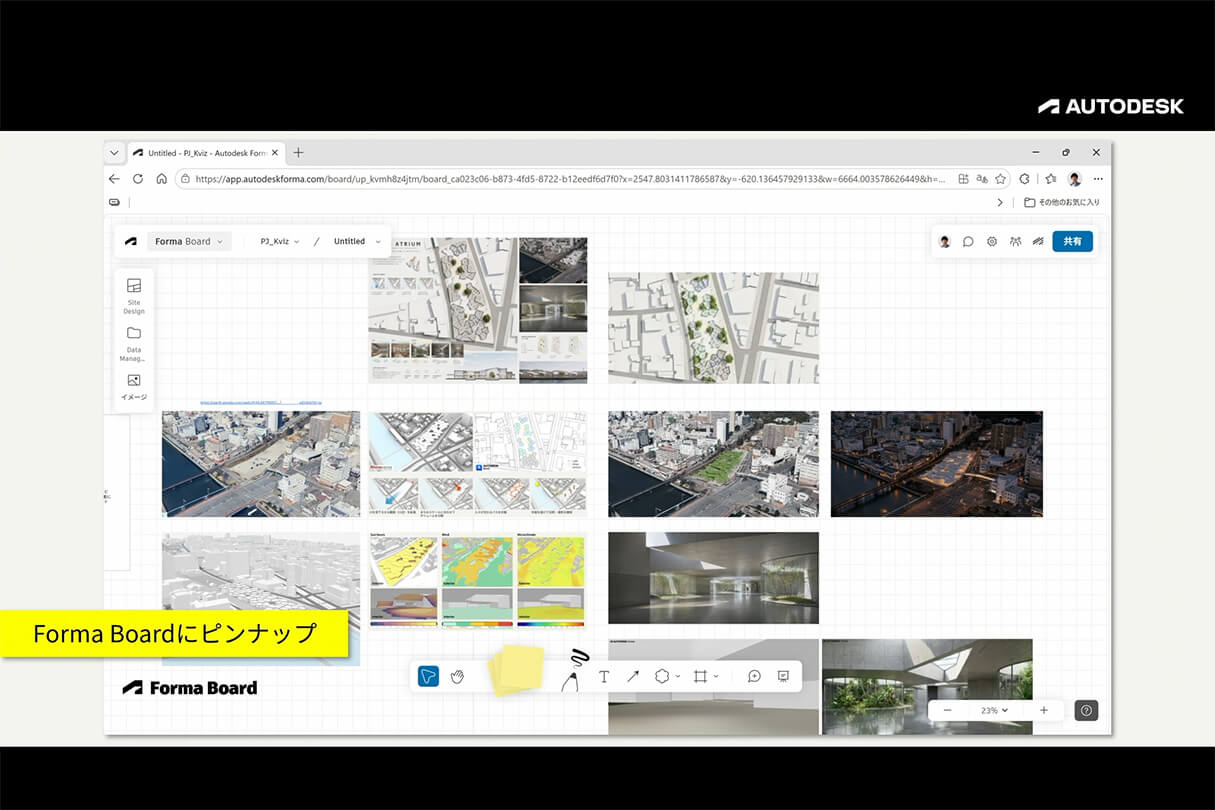Go back in the browser
The image size is (1215, 810).
pos(114,179)
